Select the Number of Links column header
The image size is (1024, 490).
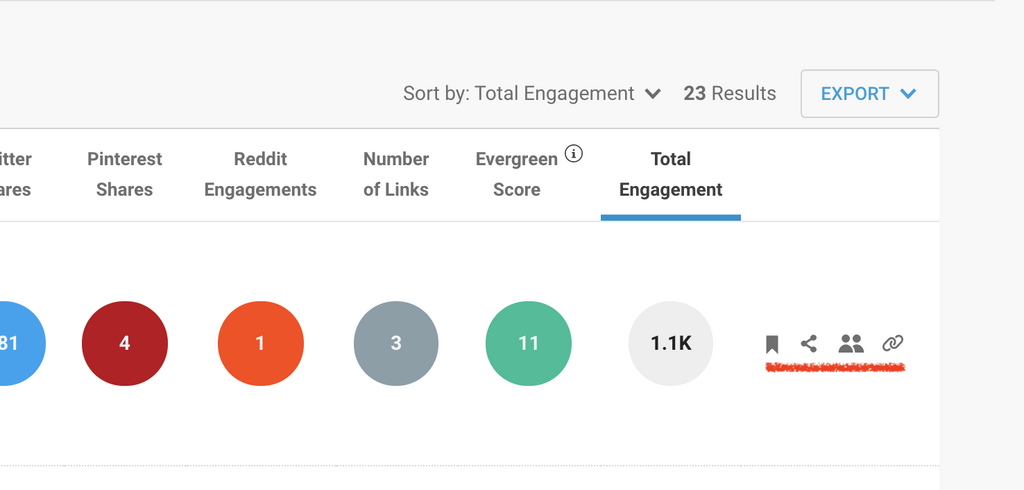pyautogui.click(x=396, y=174)
